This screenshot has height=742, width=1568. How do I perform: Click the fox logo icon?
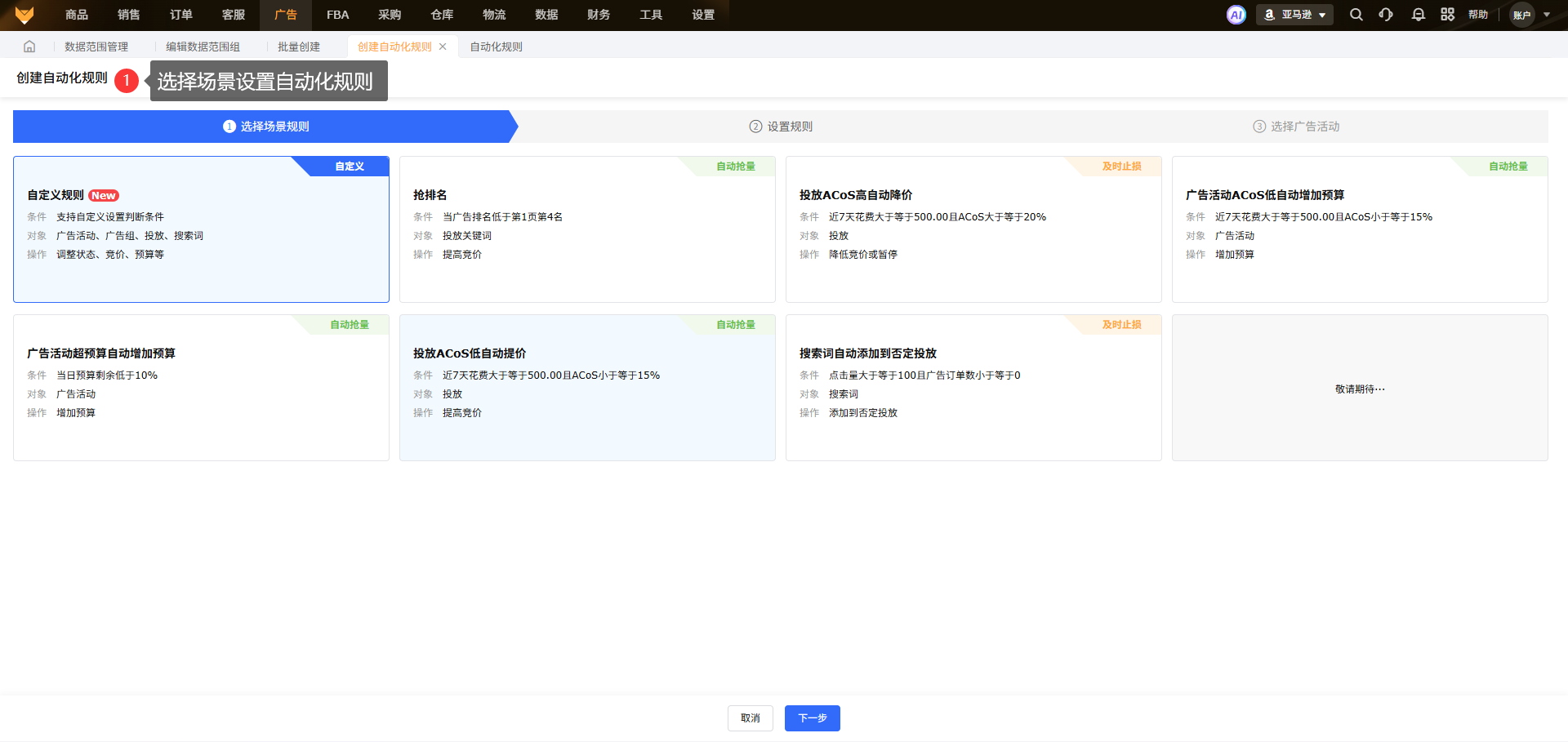[x=24, y=15]
